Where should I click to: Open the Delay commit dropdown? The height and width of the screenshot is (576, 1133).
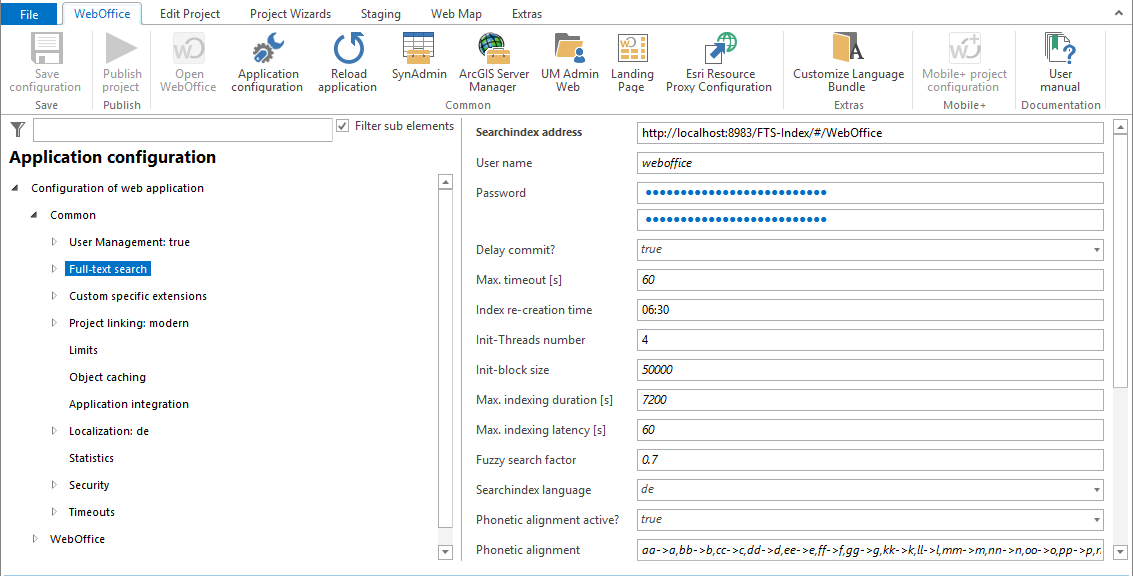tap(1097, 250)
